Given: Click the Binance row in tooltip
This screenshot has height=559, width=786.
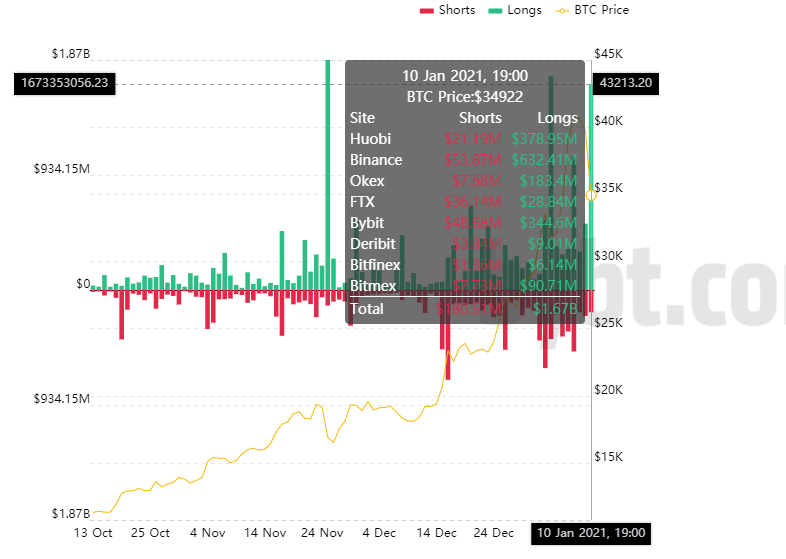Looking at the screenshot, I should (x=464, y=160).
